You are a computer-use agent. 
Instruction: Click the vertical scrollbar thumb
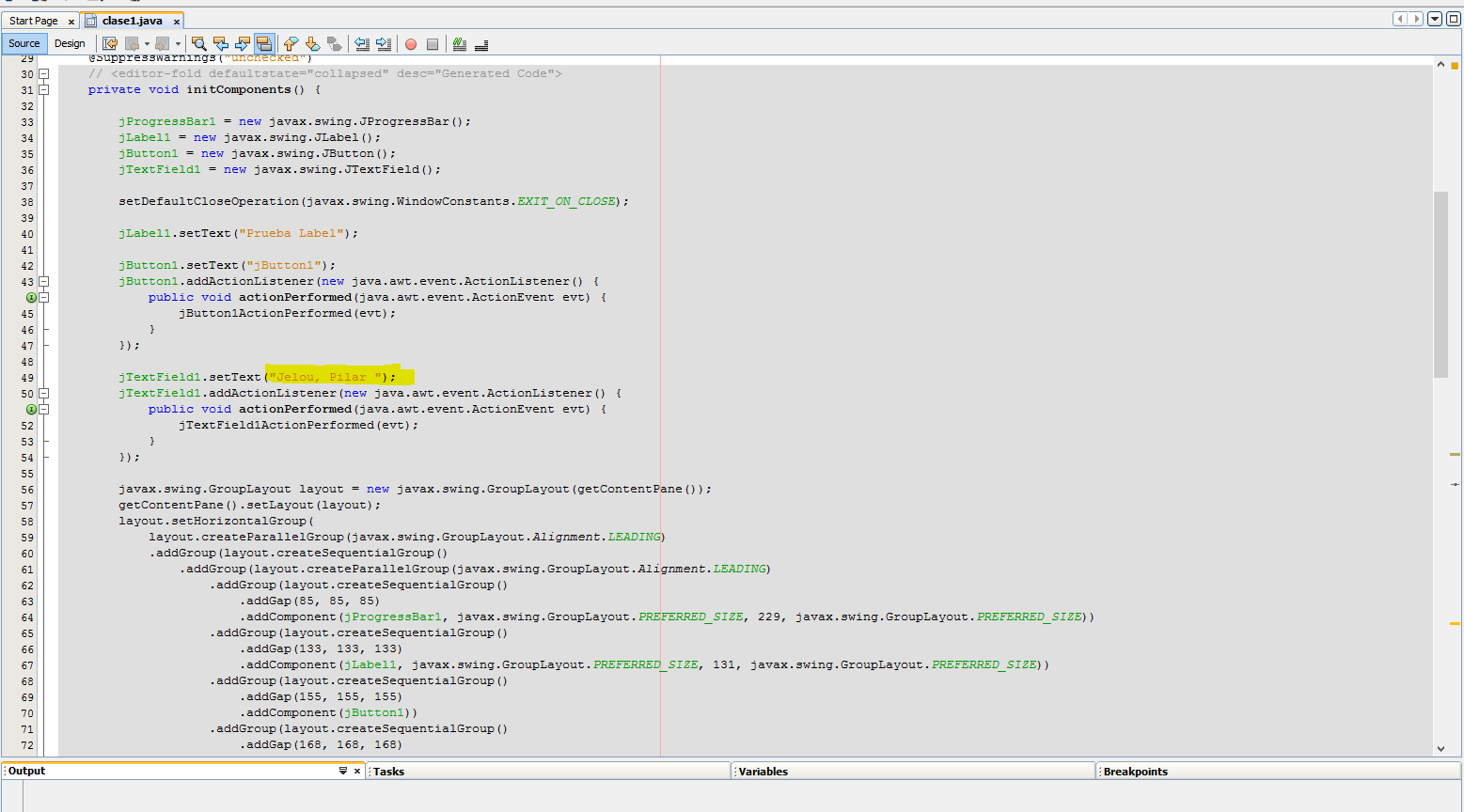coord(1440,284)
